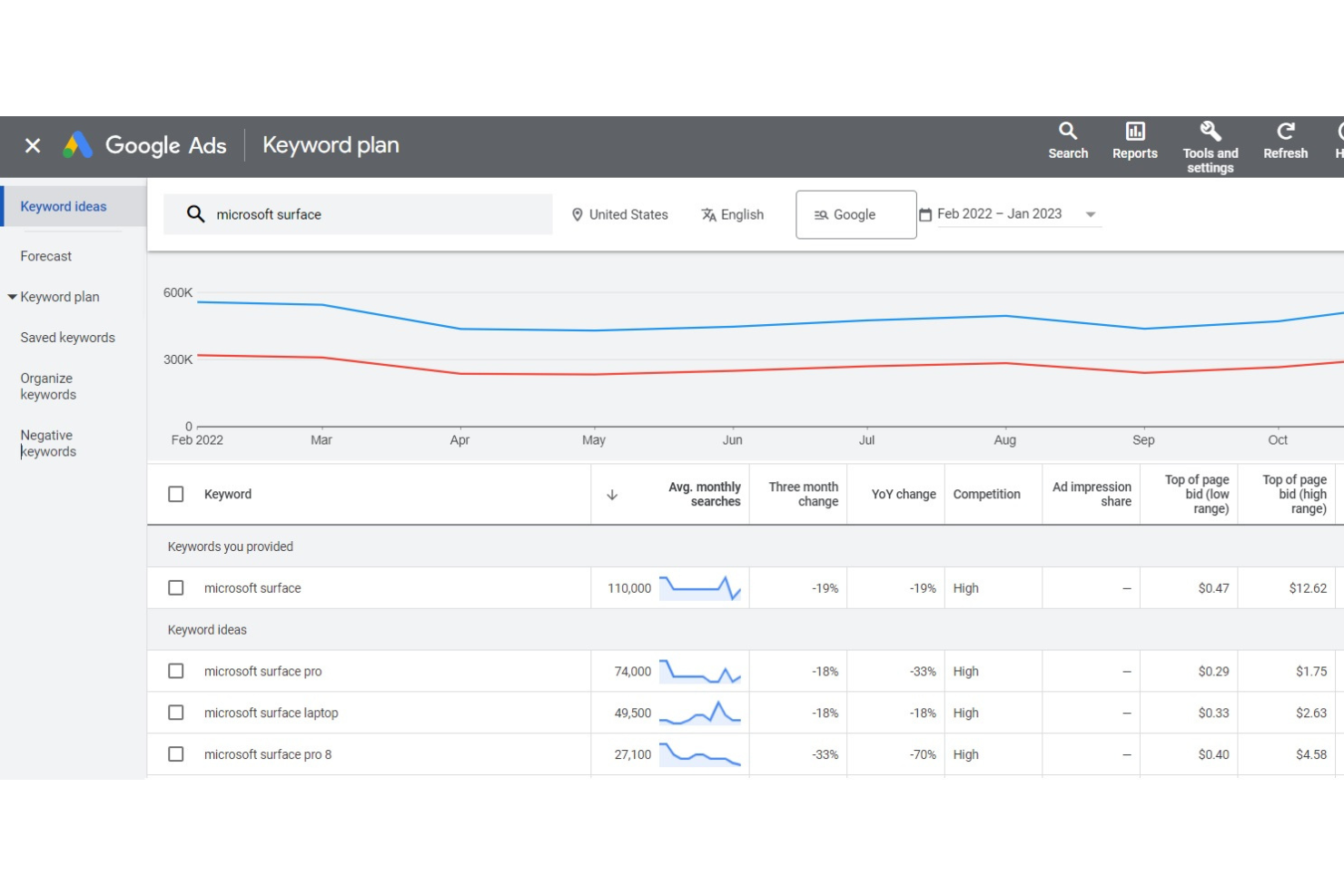The image size is (1344, 896).
Task: Open Organize keywords in sidebar
Action: (48, 387)
